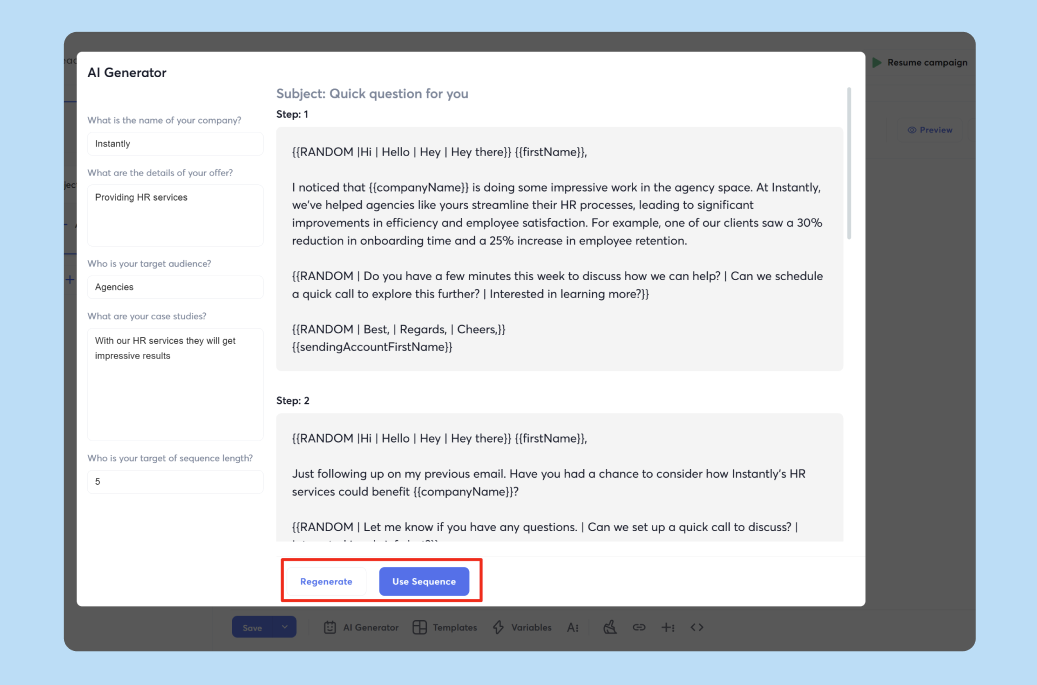Click the code view icon in toolbar
Image resolution: width=1037 pixels, height=685 pixels.
coord(697,627)
